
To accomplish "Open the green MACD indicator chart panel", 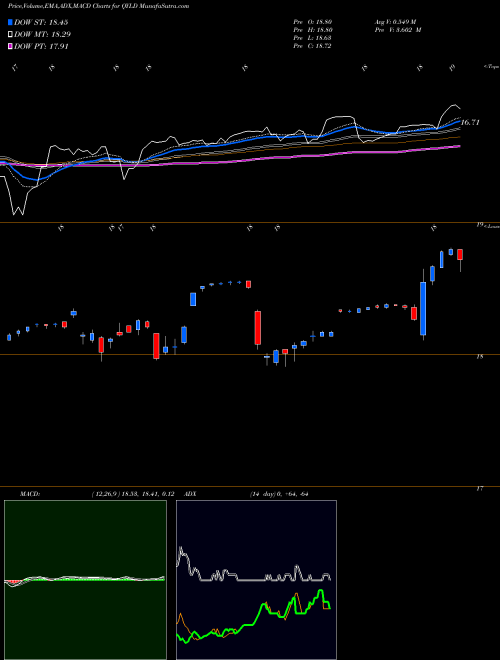I will click(x=85, y=580).
